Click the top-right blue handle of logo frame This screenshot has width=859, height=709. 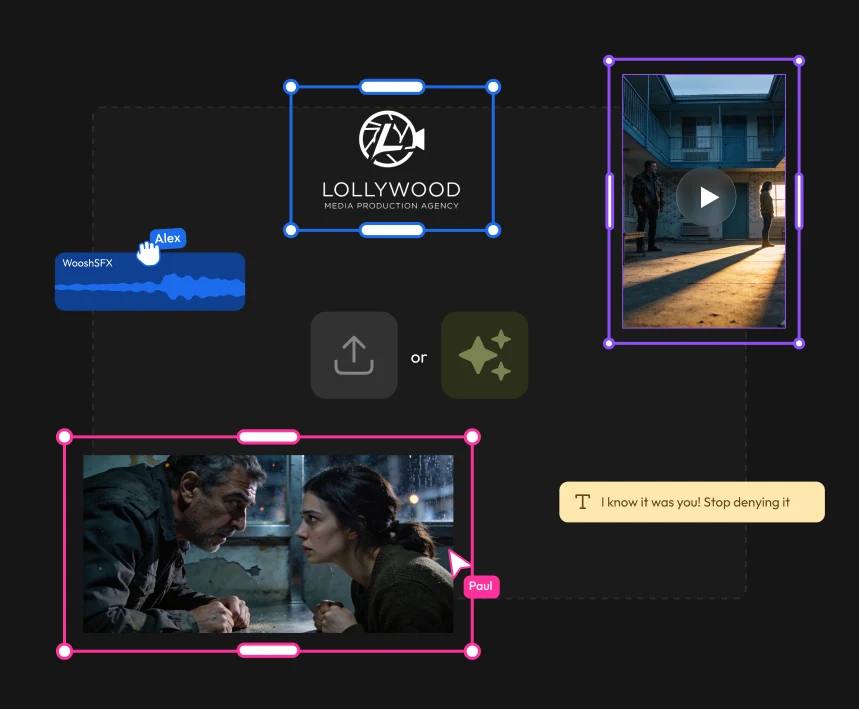[x=493, y=87]
